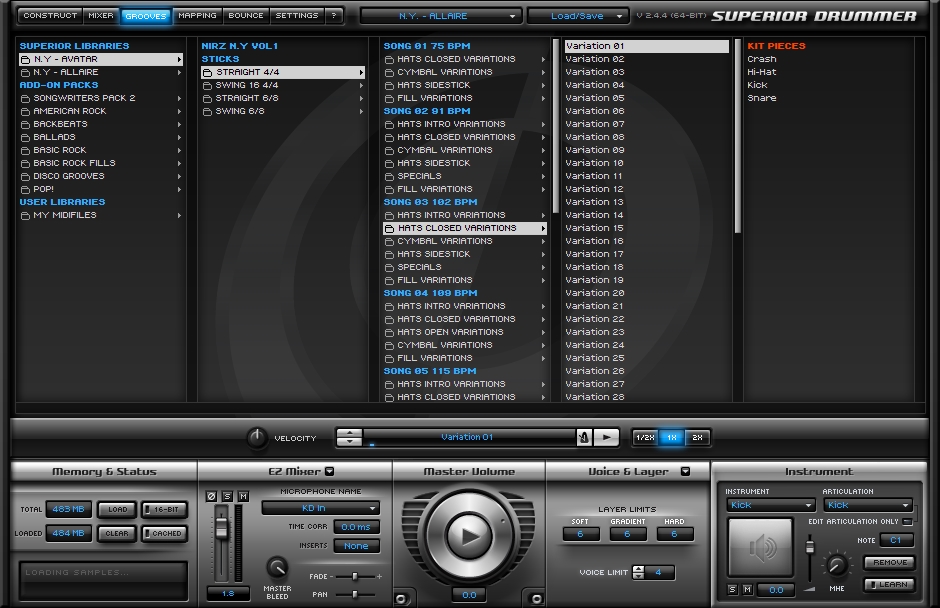Screen dimensions: 940x608
Task: Click folder icon beside DISCO GROOVES
Action: tap(25, 177)
